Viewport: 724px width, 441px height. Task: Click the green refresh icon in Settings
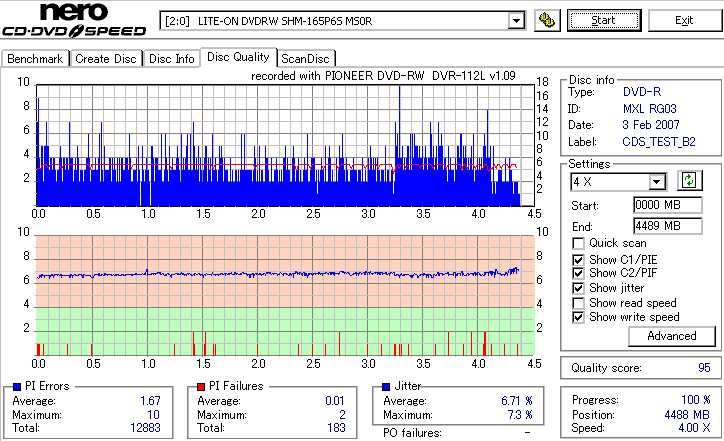click(689, 181)
